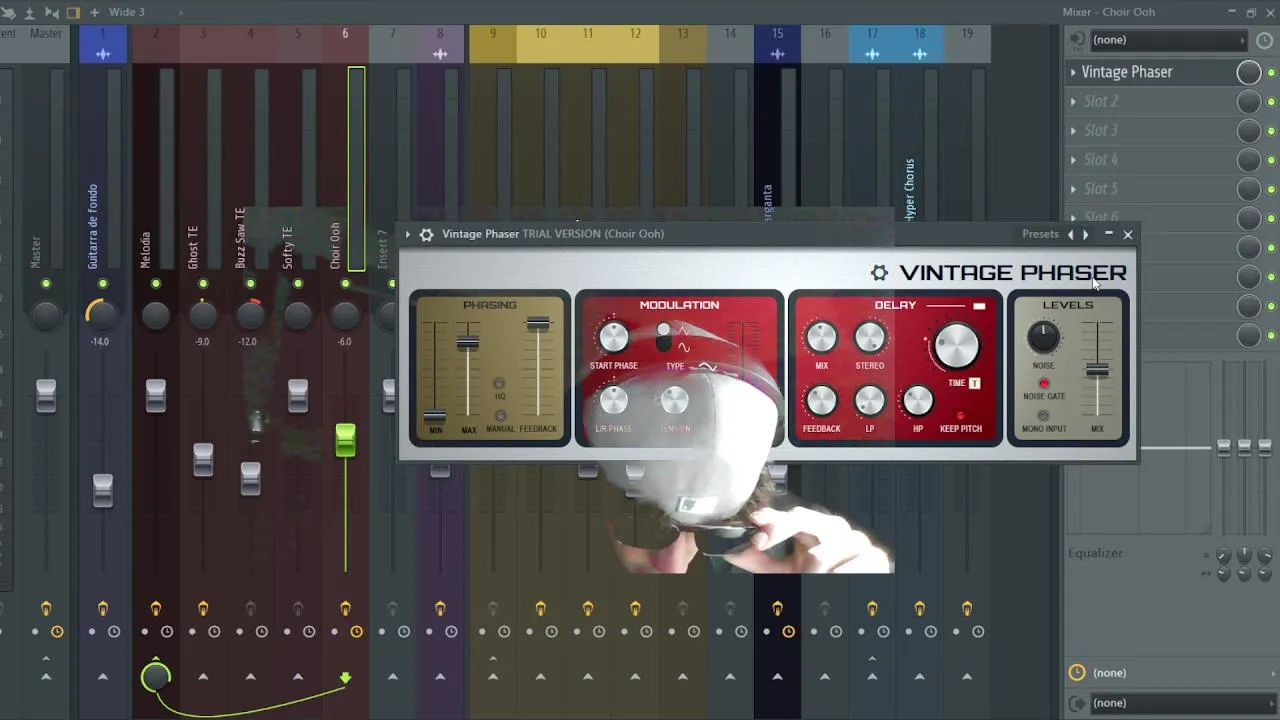Screen dimensions: 1280x720
Task: Mute the Master track via its green LED
Action: tap(45, 284)
